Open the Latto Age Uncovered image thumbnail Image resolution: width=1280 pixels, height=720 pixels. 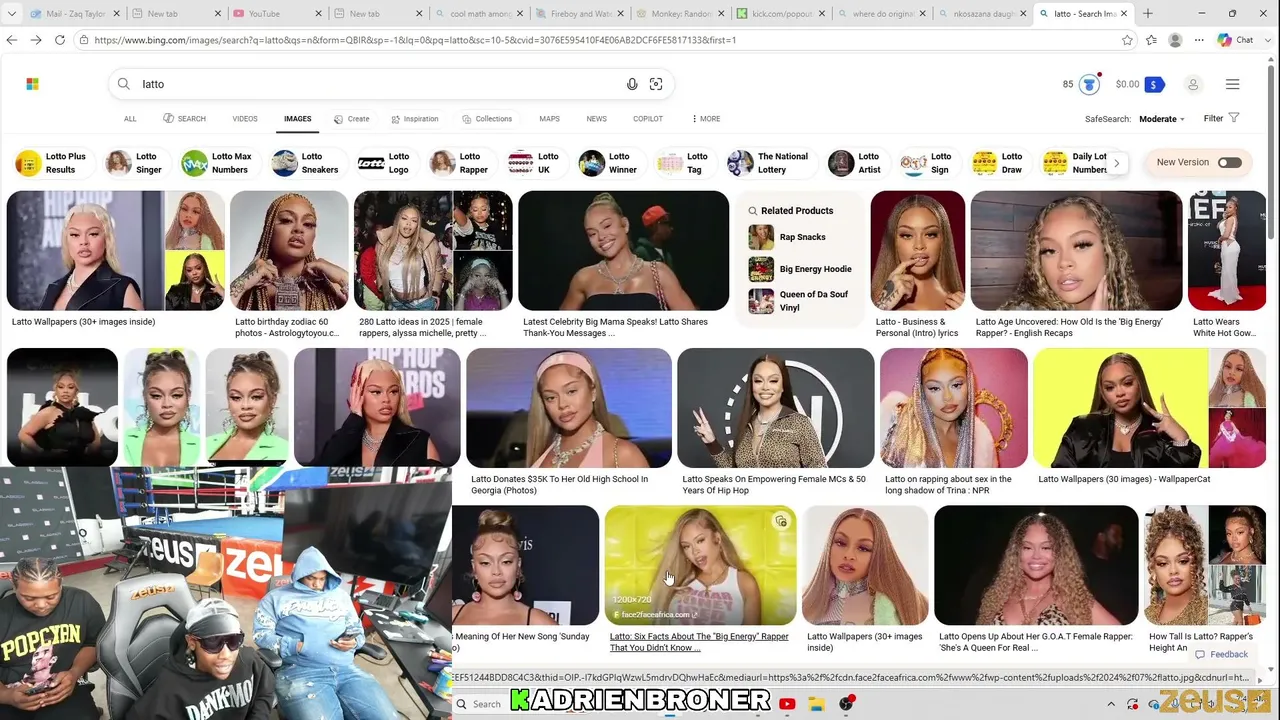coord(1076,250)
